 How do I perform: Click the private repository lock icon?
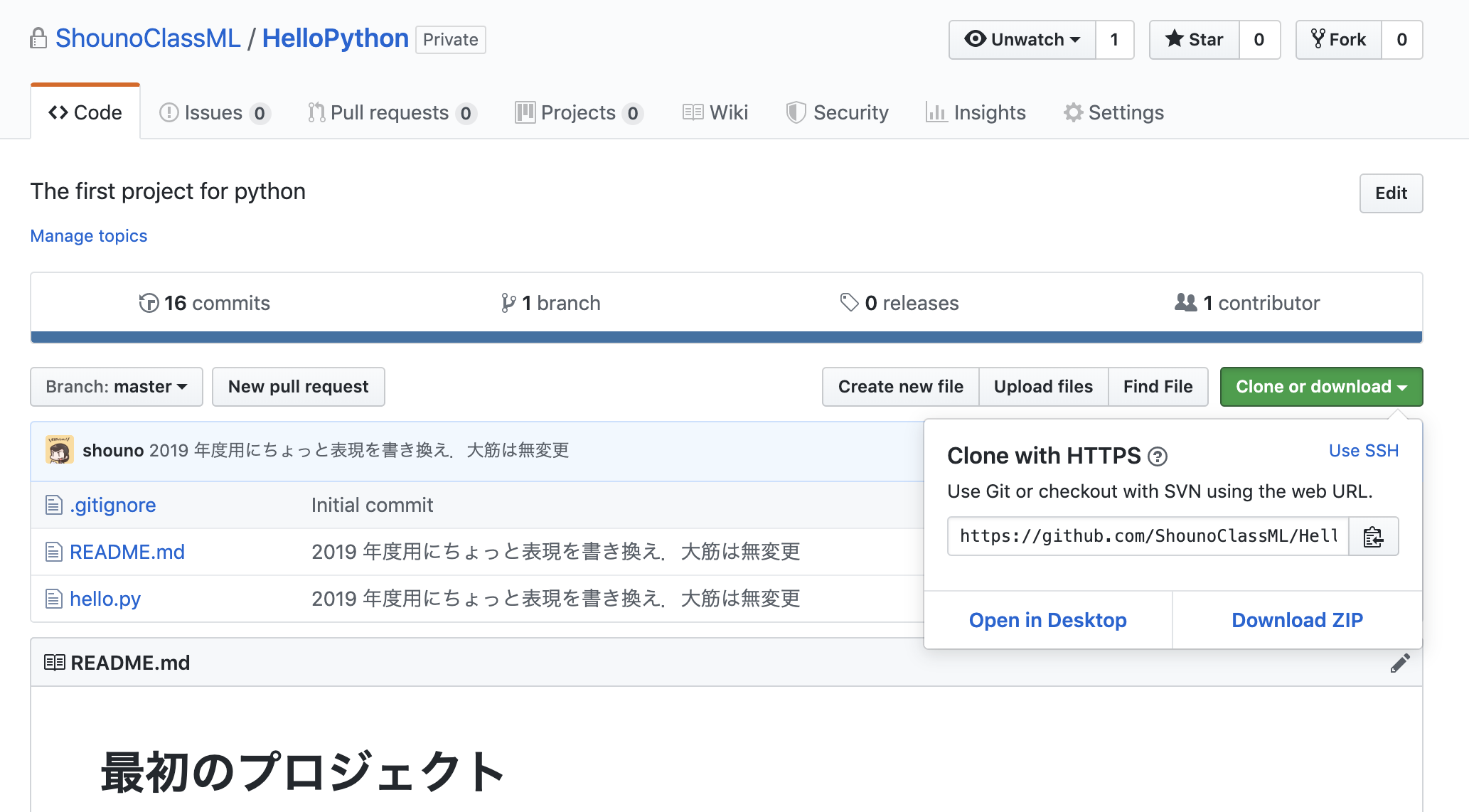coord(38,38)
